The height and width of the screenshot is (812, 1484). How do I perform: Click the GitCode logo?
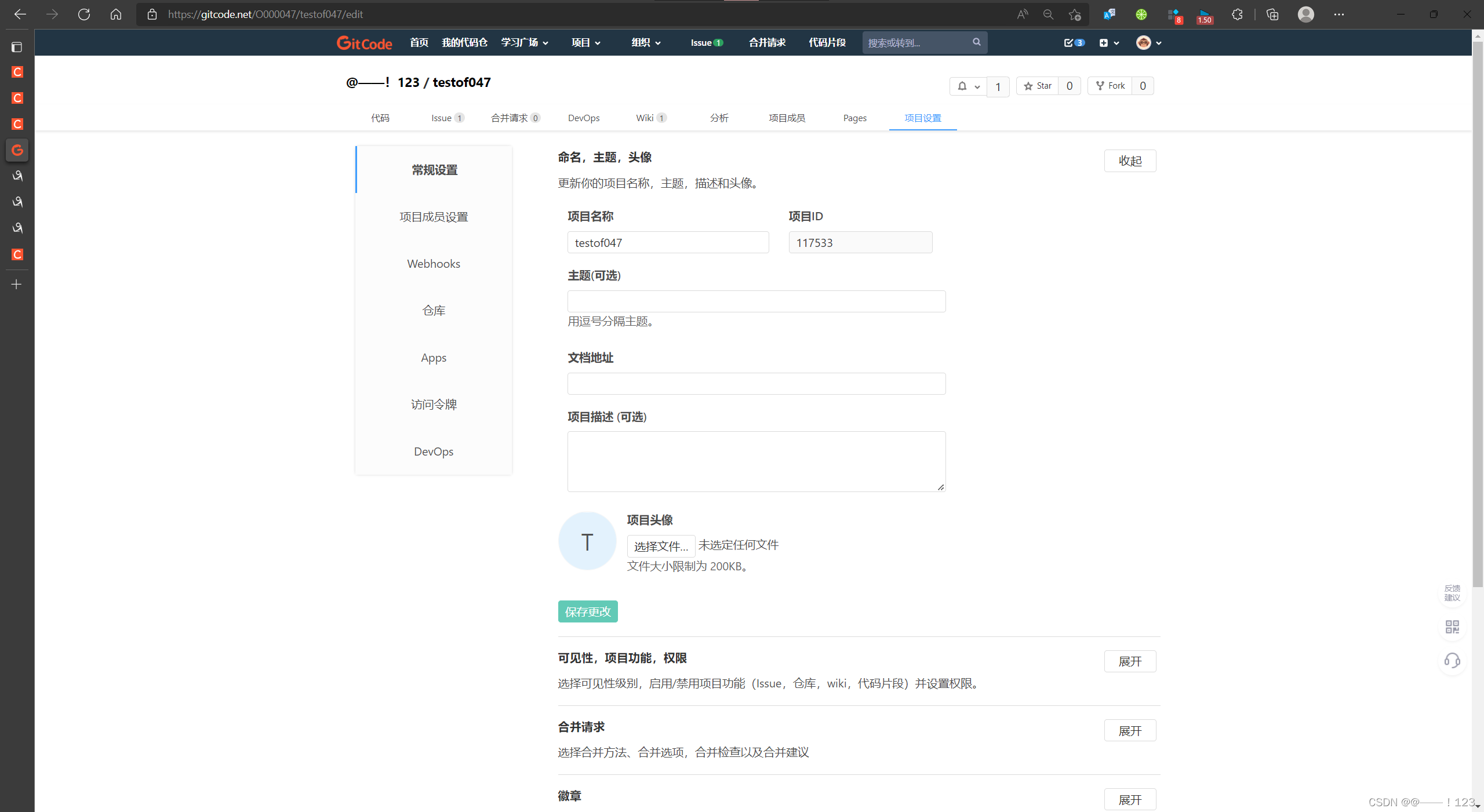364,42
